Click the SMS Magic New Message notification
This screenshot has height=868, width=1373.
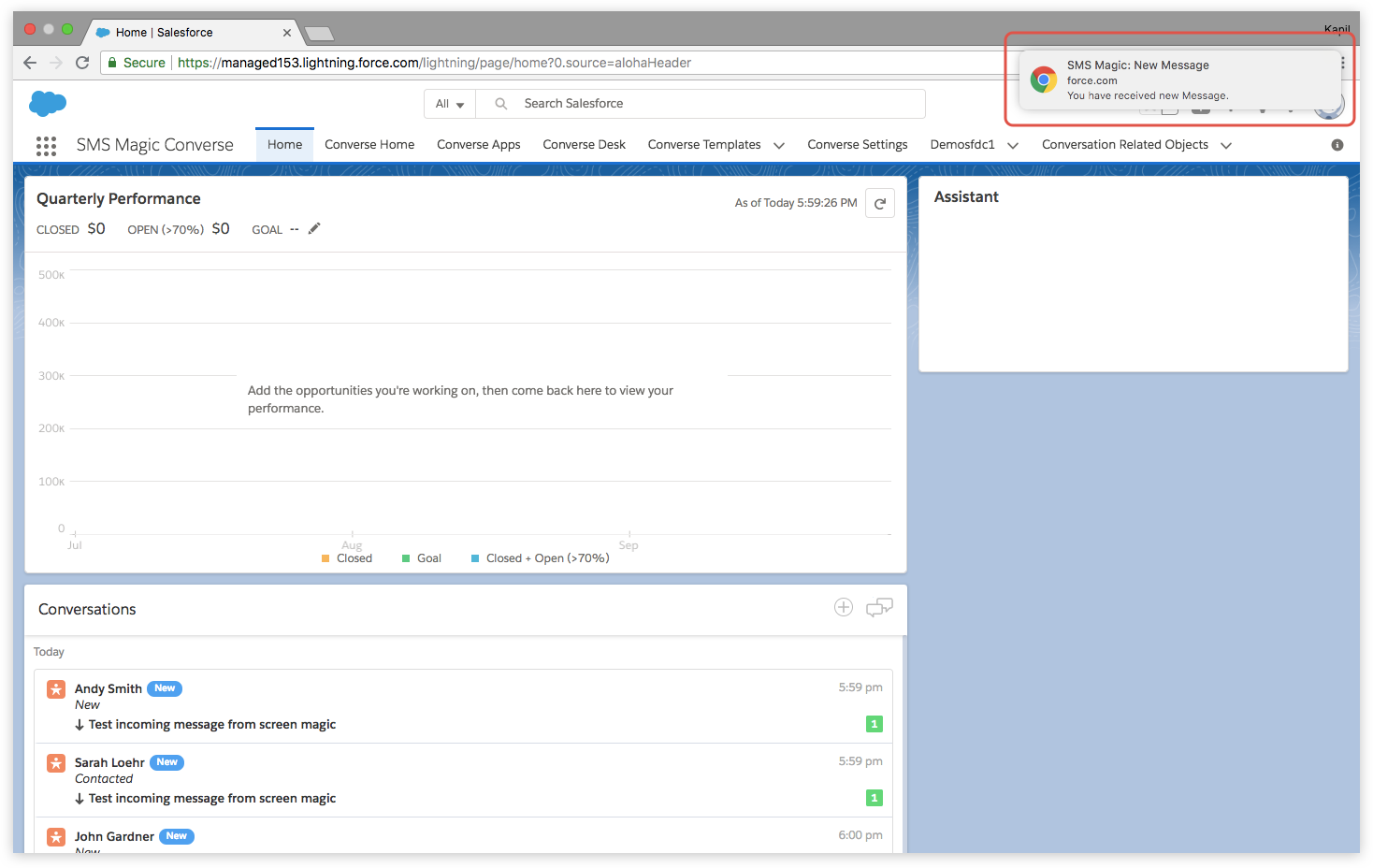point(1180,80)
